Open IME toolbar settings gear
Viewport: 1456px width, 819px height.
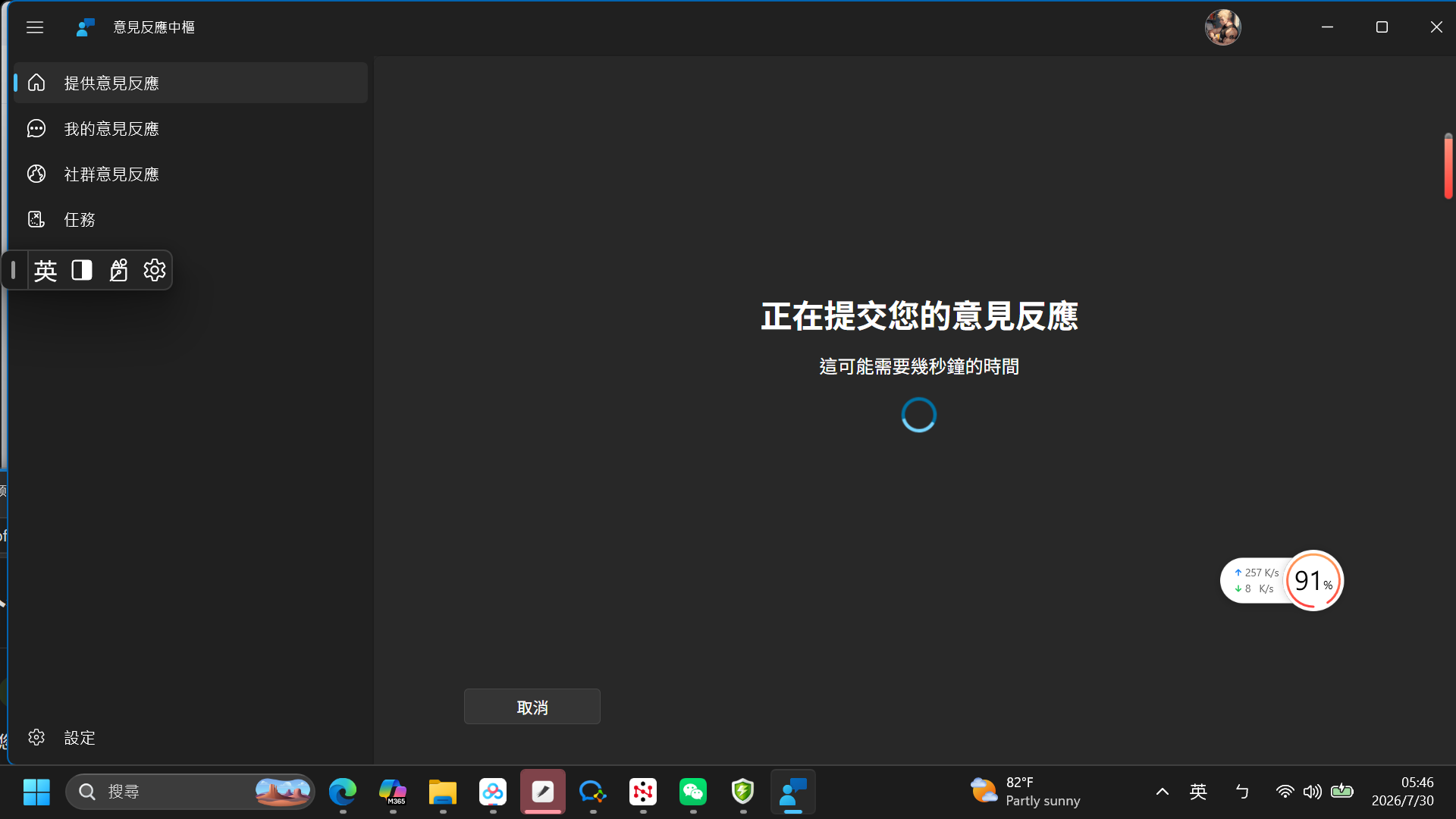click(x=155, y=270)
